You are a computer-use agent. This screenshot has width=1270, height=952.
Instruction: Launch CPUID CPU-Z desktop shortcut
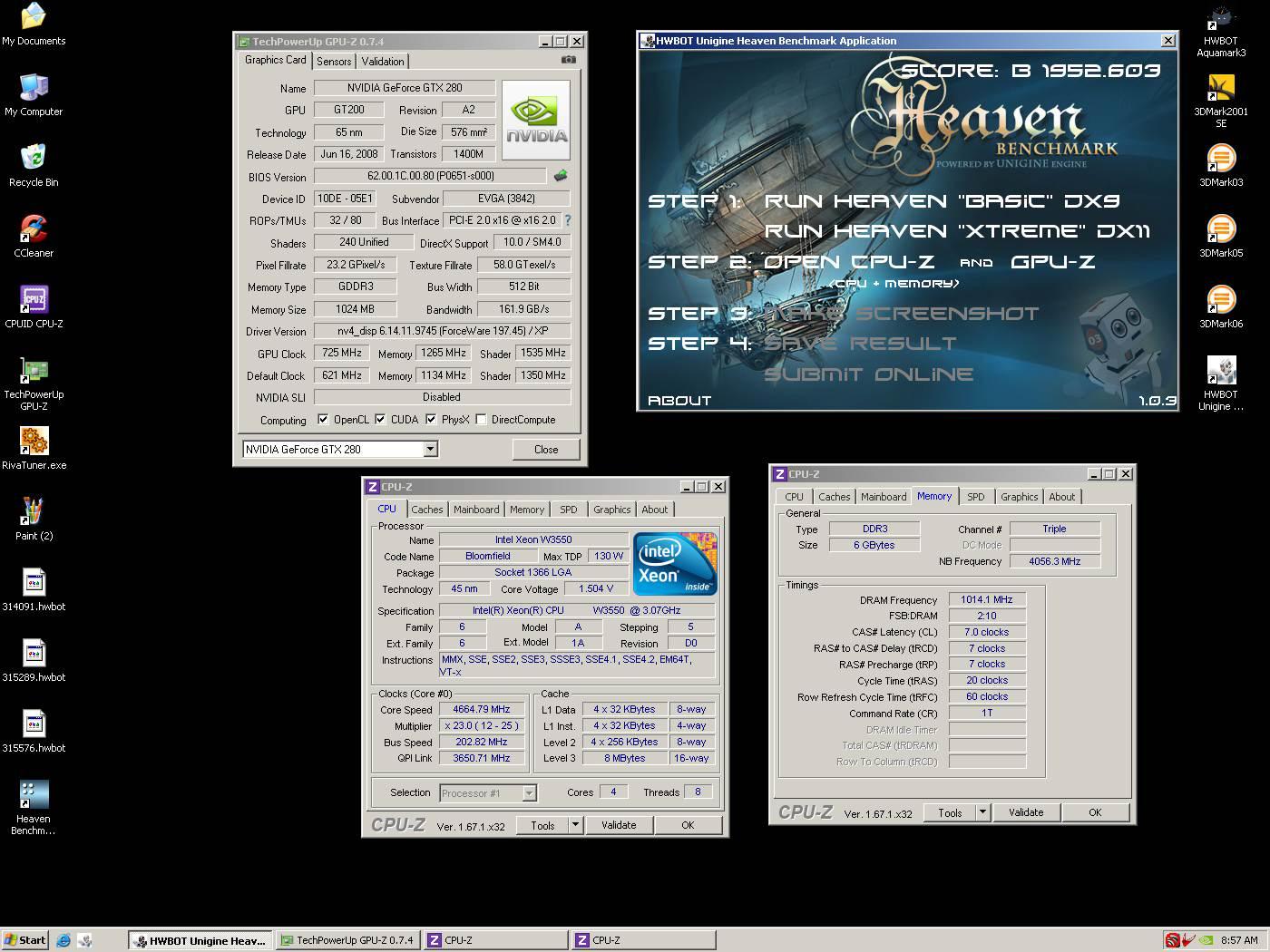(34, 307)
